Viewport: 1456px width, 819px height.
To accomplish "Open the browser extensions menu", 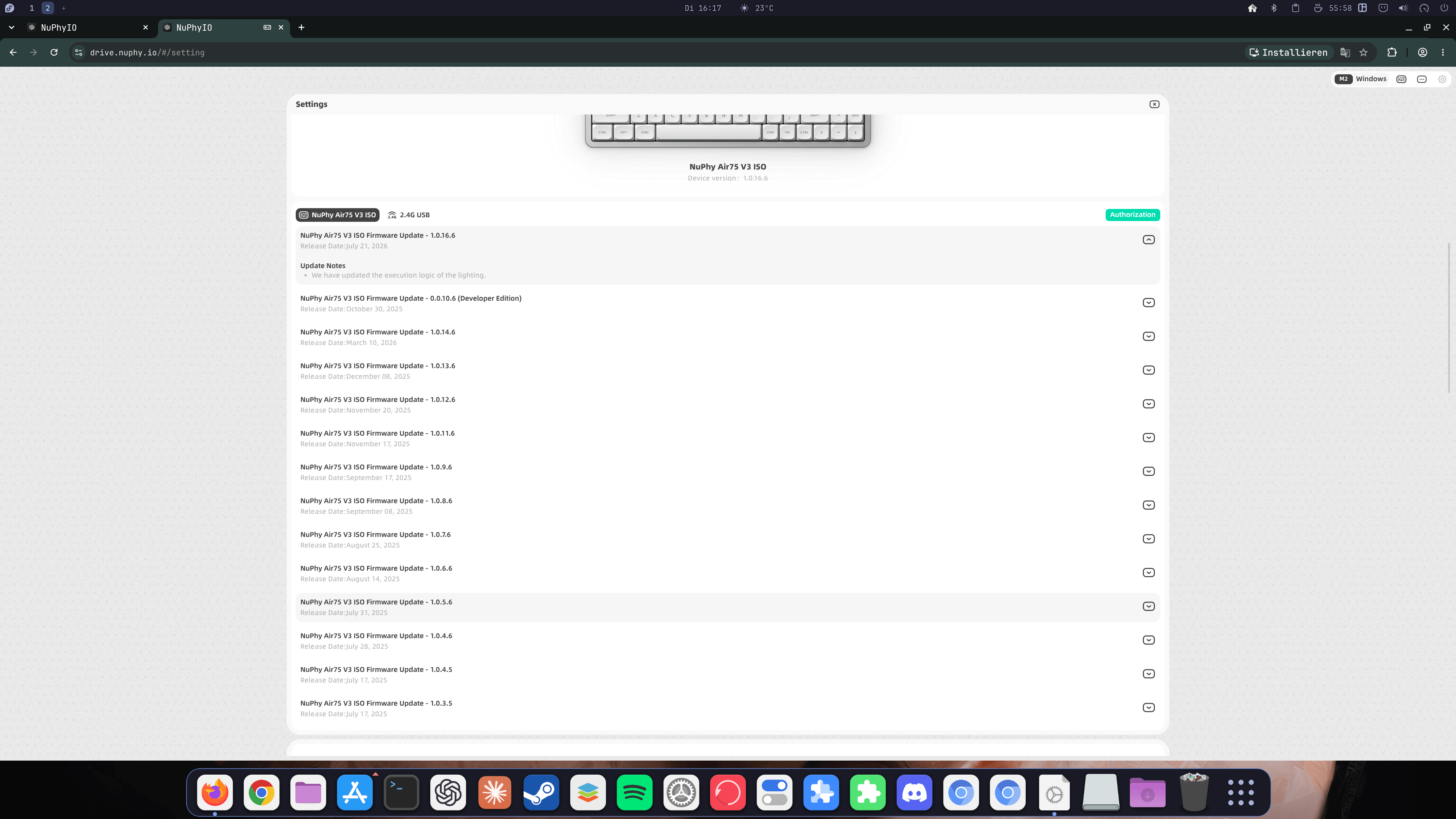I will pos(1392,53).
